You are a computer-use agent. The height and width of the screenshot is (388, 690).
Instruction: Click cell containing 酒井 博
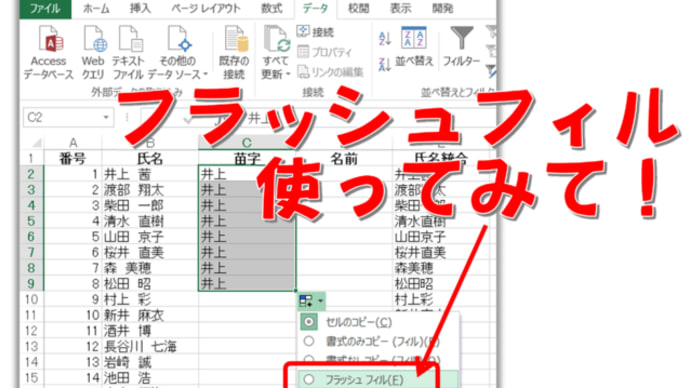coord(150,331)
